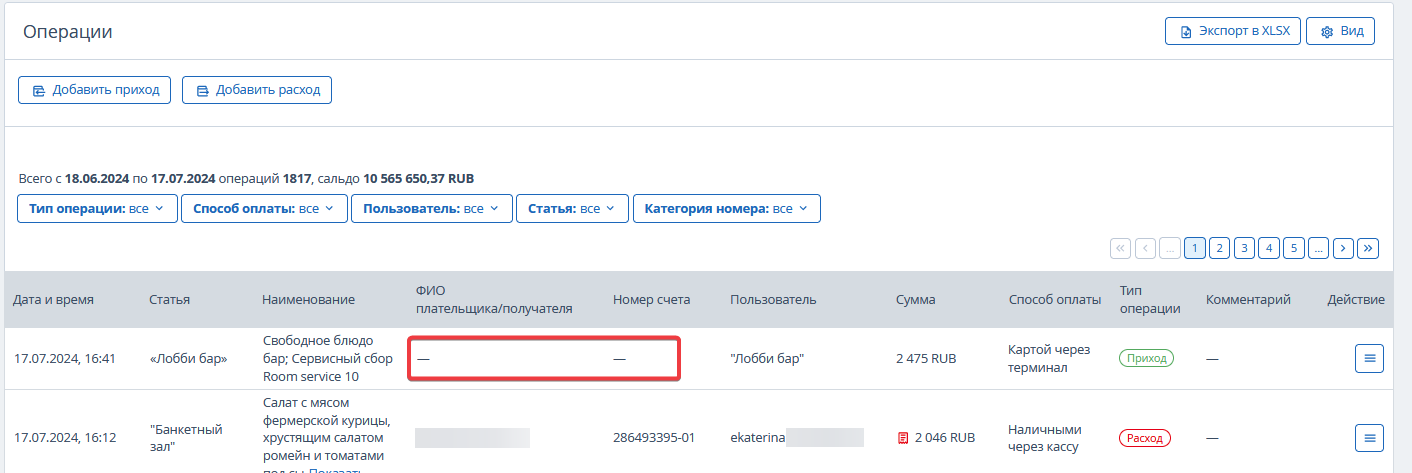Open the Вид view settings
The image size is (1412, 473).
(1340, 31)
